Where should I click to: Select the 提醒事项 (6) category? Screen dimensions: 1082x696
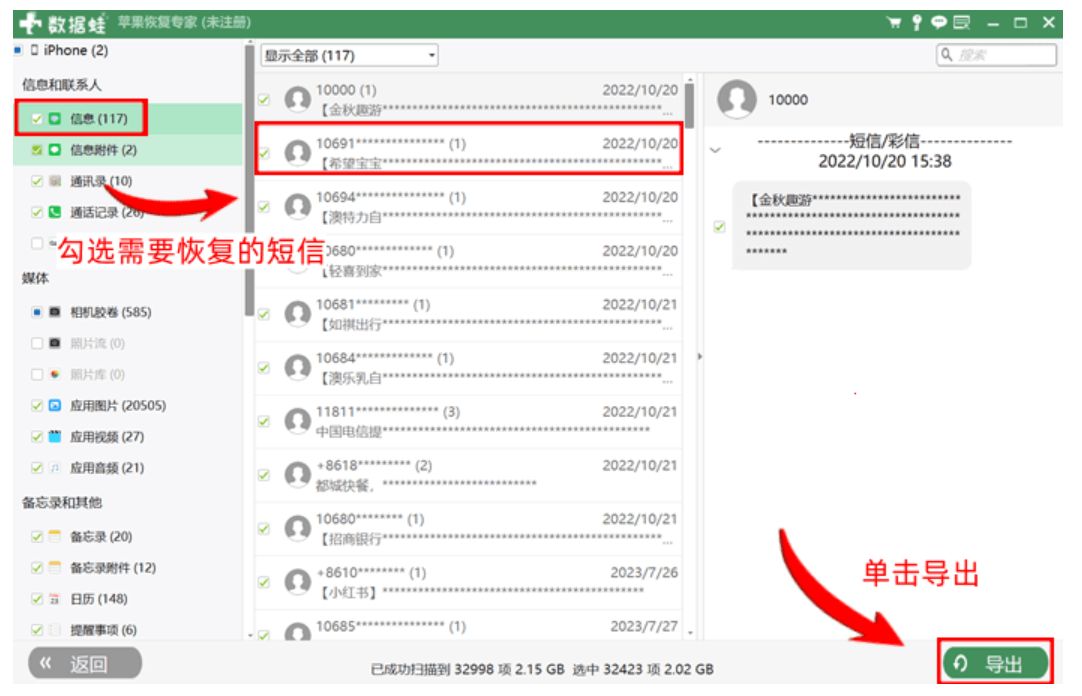[104, 630]
